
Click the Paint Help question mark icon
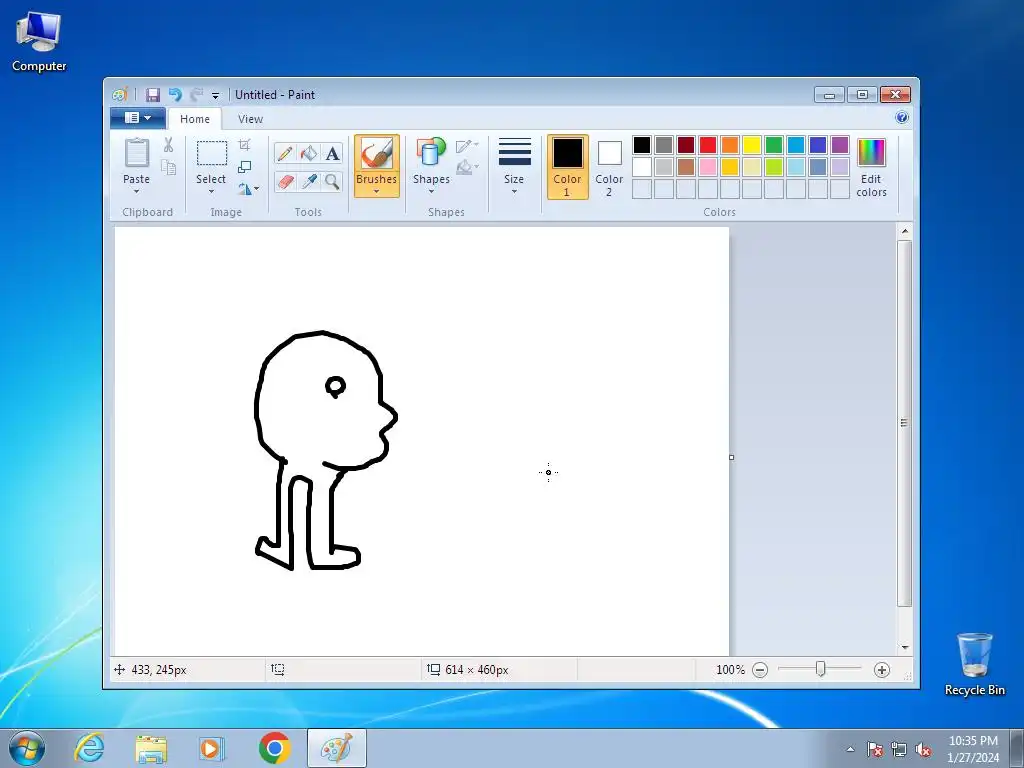(x=902, y=118)
